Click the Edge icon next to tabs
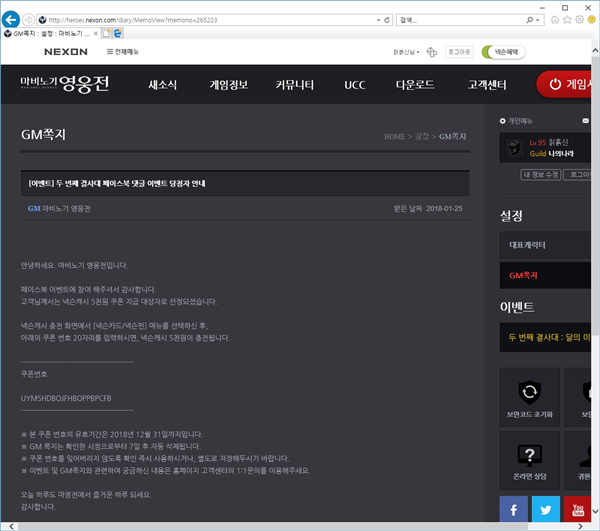The image size is (600, 531). [x=117, y=34]
